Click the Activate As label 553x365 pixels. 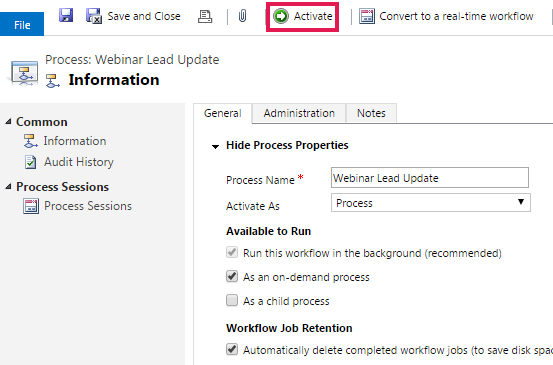pyautogui.click(x=253, y=206)
